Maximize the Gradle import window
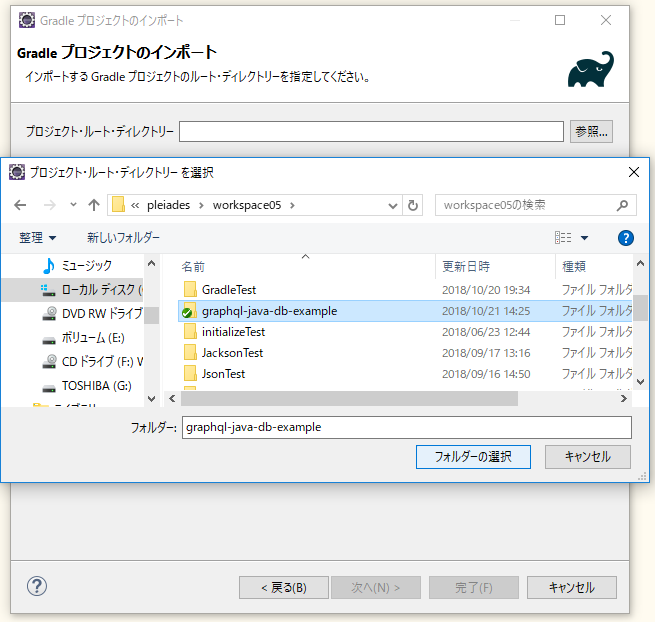This screenshot has height=622, width=655. pos(560,20)
